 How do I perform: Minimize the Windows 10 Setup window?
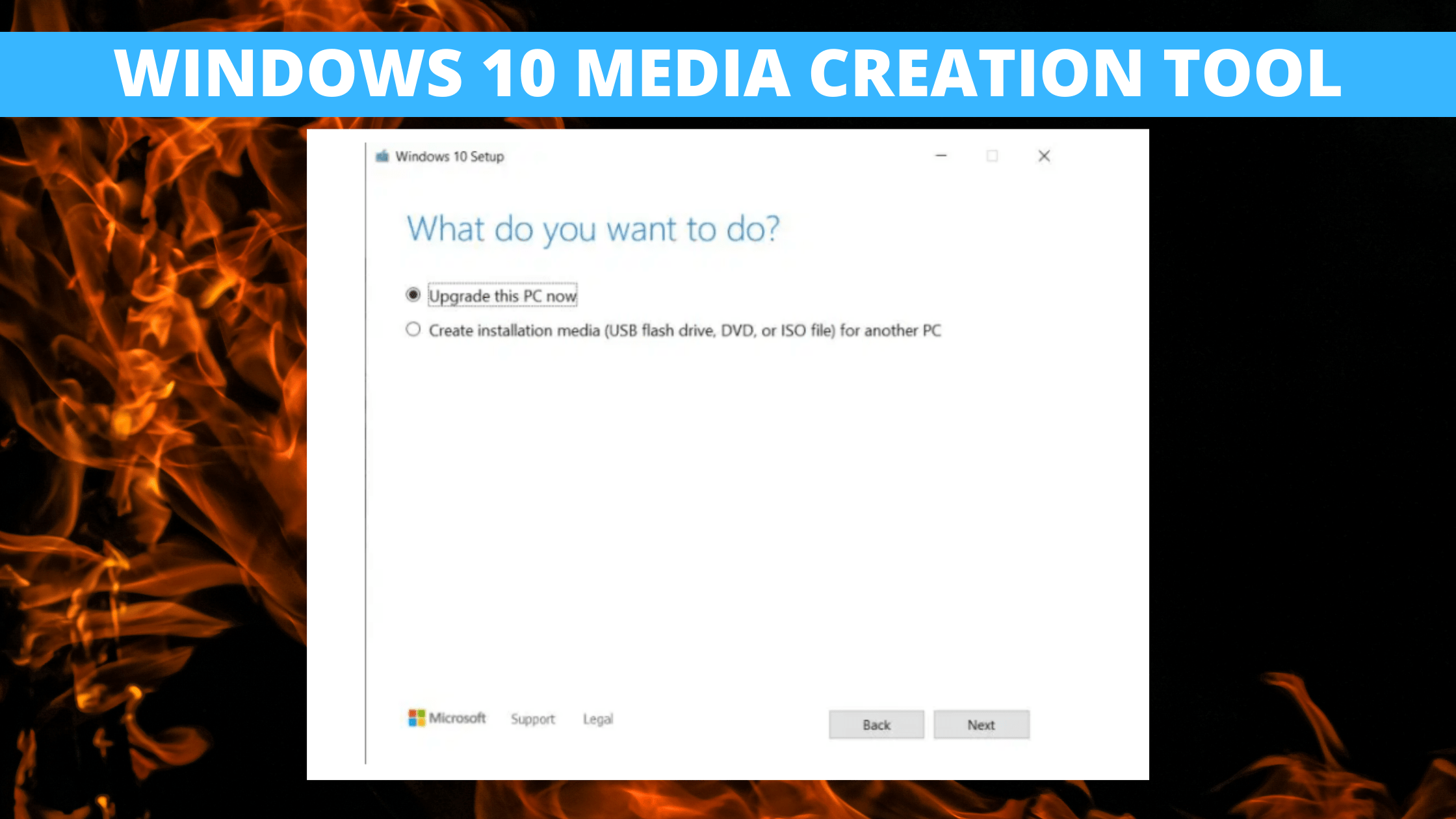point(941,156)
